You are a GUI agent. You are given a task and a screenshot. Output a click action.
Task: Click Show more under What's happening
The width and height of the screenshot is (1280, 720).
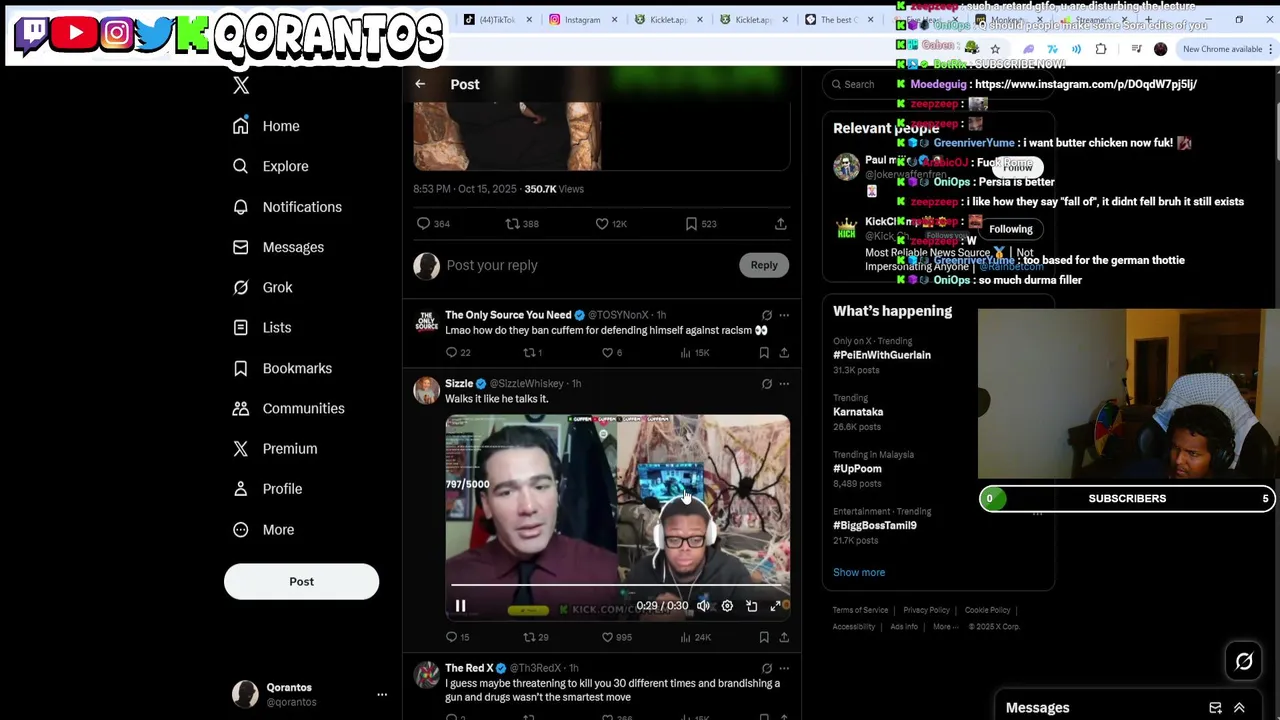click(859, 572)
